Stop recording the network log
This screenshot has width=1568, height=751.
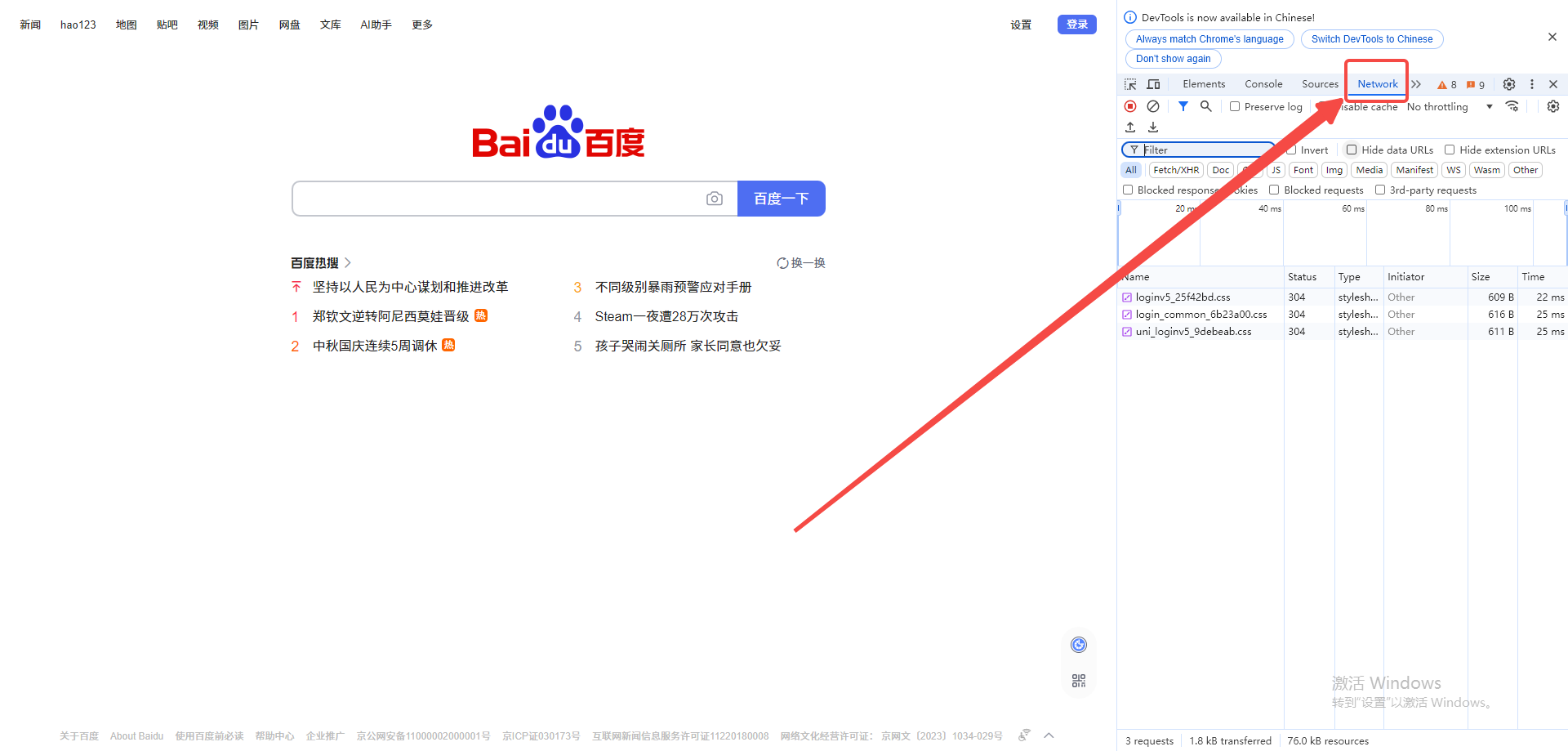(x=1130, y=106)
